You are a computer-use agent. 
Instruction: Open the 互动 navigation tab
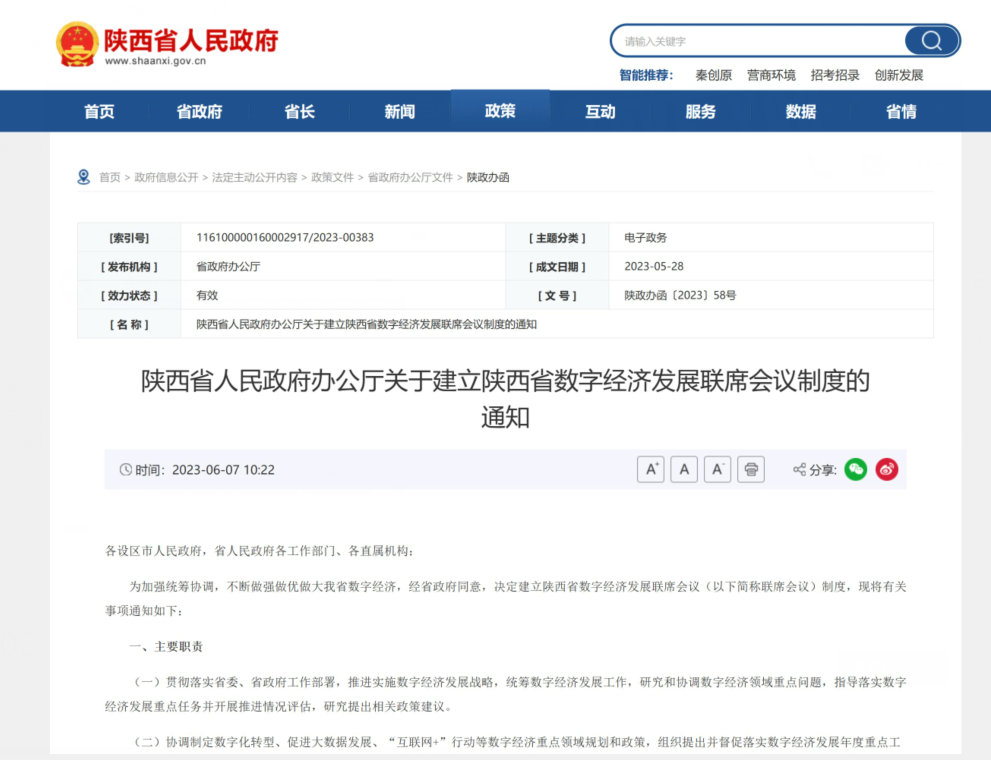600,112
